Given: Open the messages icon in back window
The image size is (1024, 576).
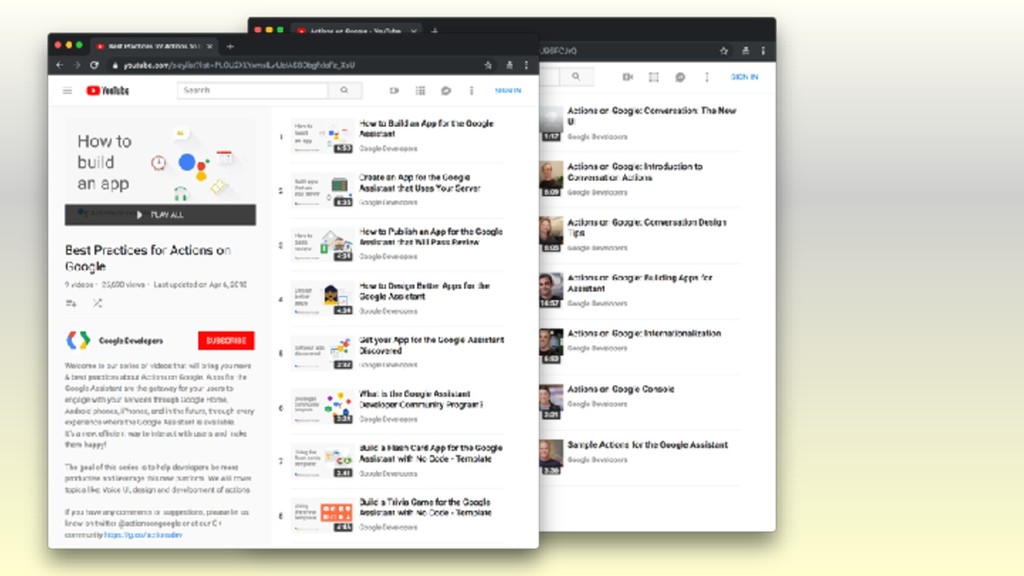Looking at the screenshot, I should [x=680, y=77].
